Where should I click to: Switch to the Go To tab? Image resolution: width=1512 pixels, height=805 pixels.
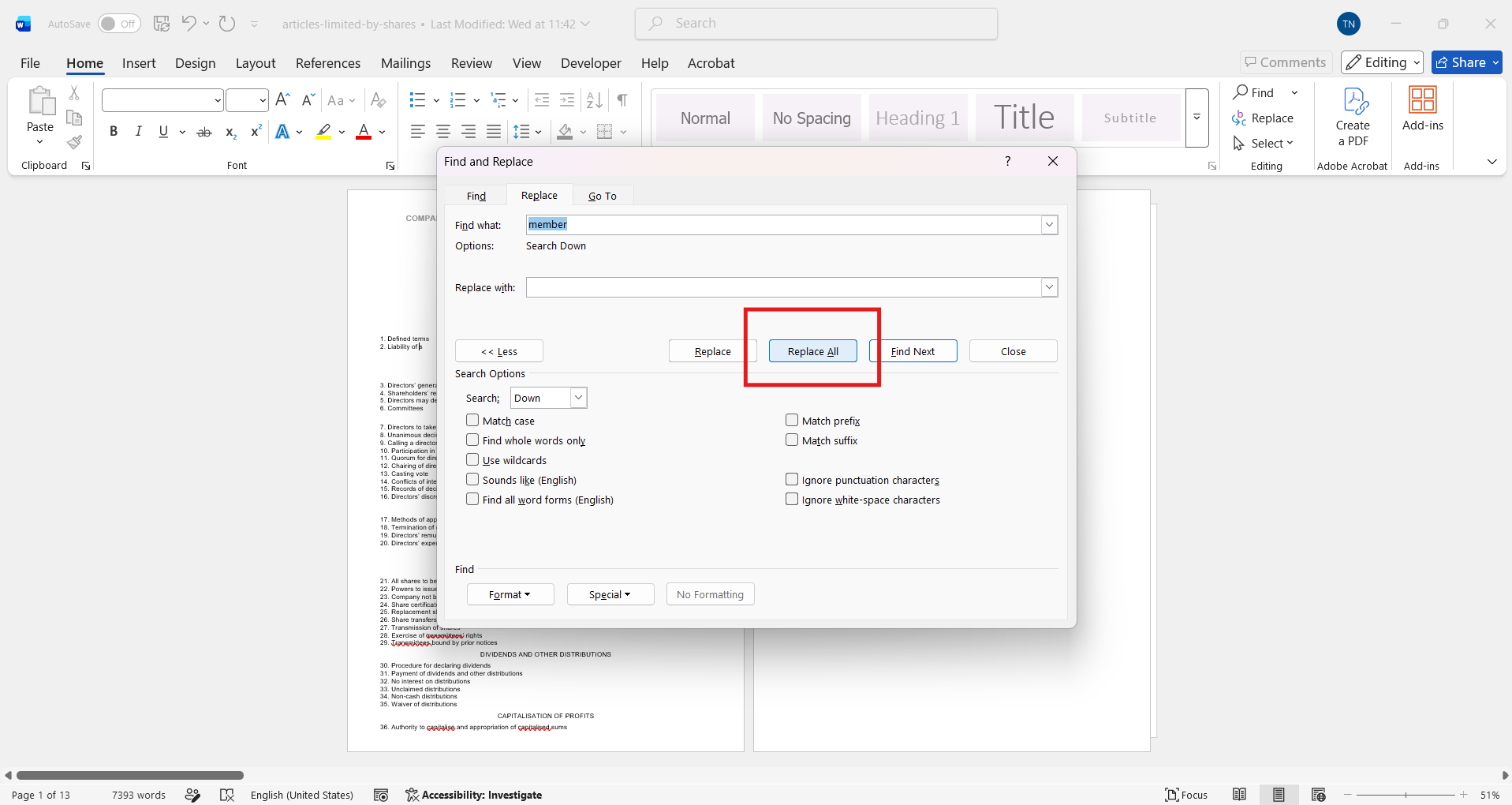[x=603, y=196]
